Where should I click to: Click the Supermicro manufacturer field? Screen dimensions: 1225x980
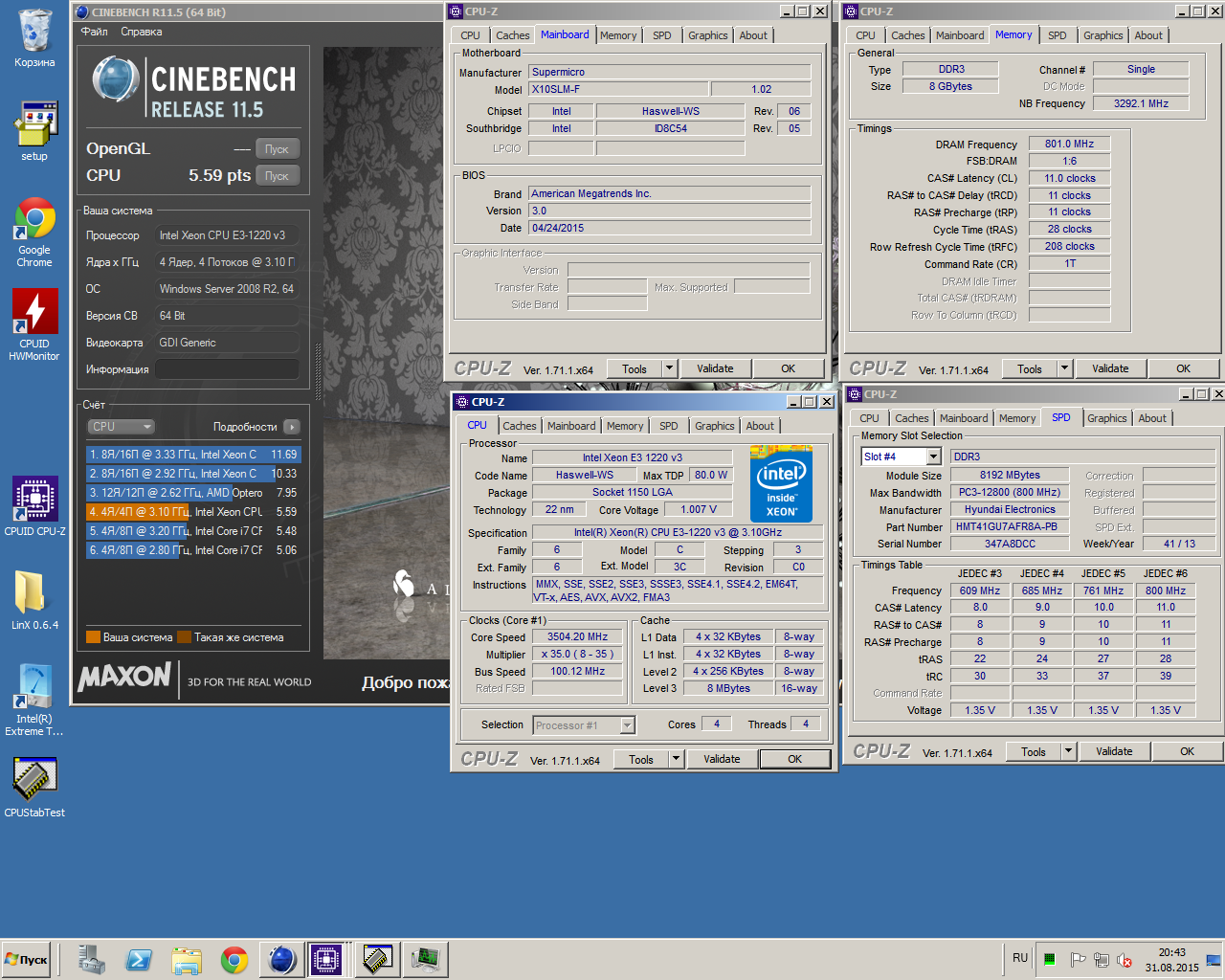[x=669, y=72]
